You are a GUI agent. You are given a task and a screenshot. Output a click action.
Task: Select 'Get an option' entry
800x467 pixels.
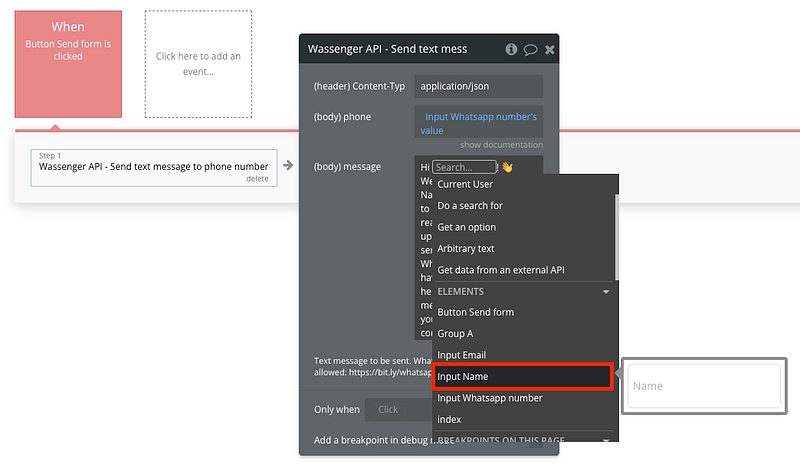466,227
